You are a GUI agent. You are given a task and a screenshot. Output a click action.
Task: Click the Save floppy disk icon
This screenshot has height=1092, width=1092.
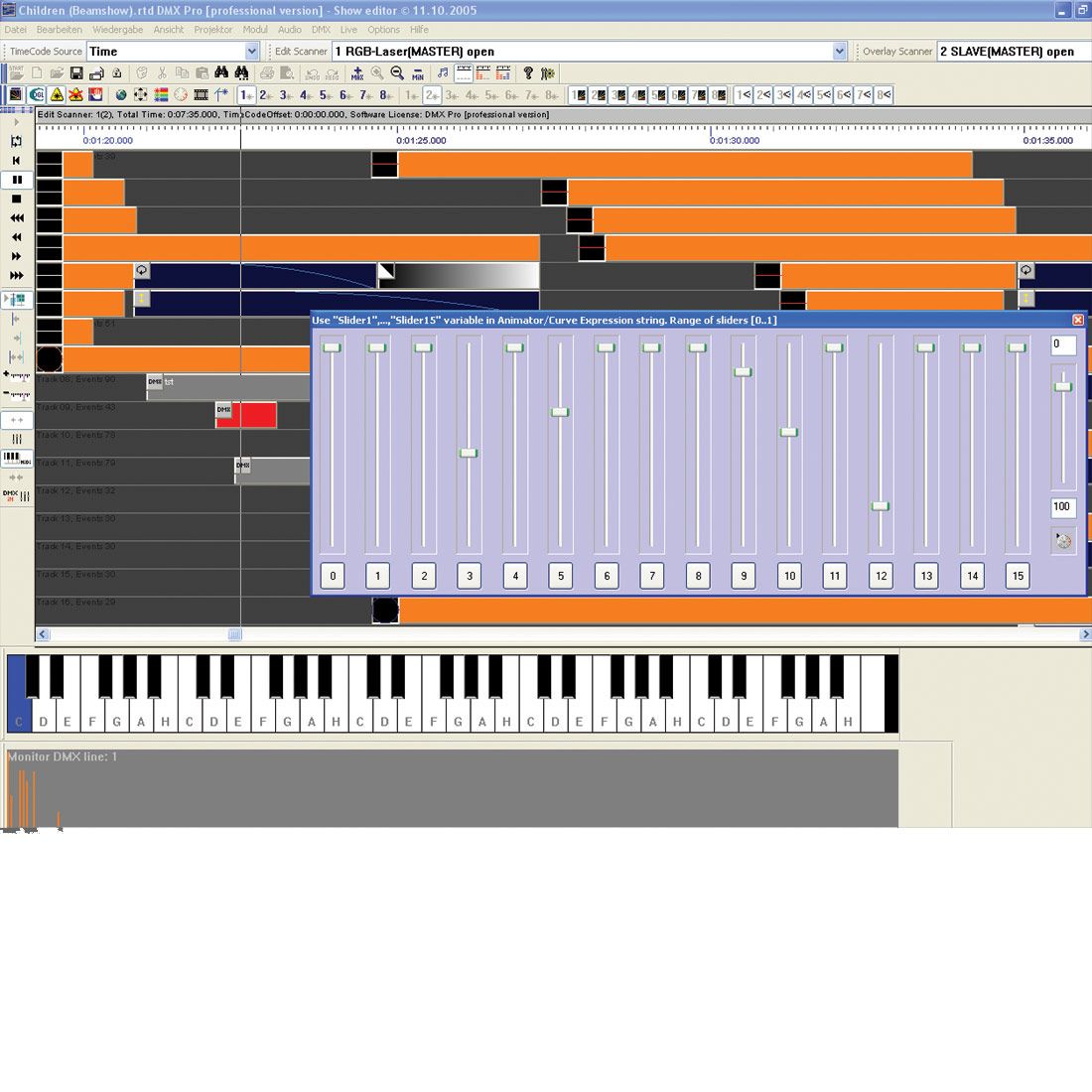[x=75, y=73]
